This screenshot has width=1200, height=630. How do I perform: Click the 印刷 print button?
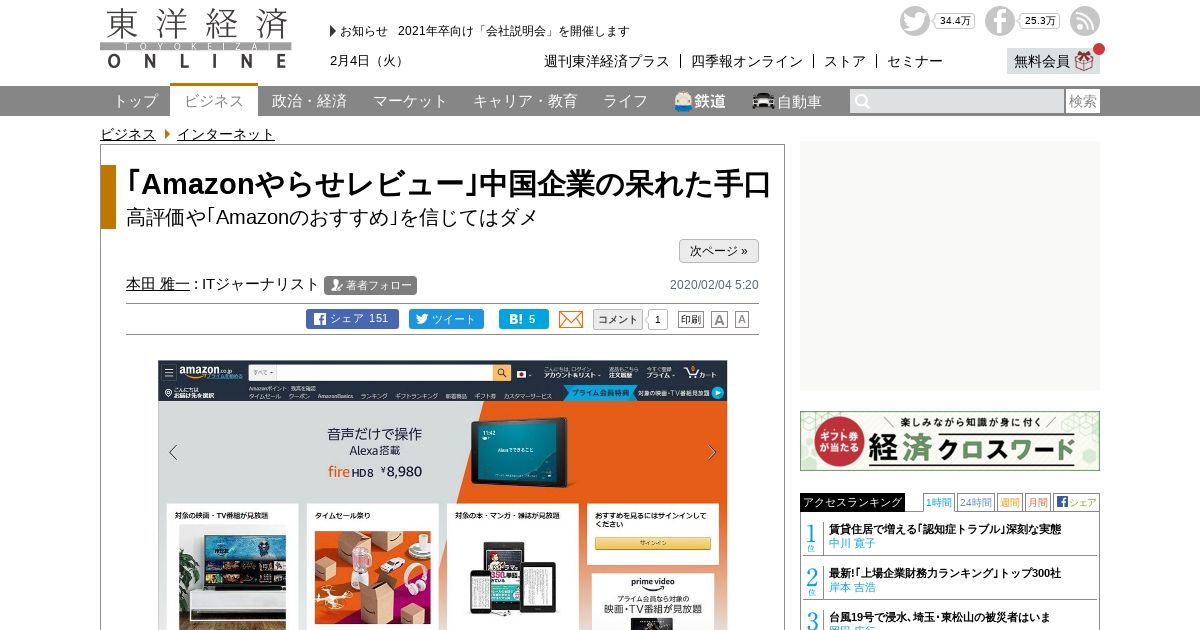click(x=691, y=319)
